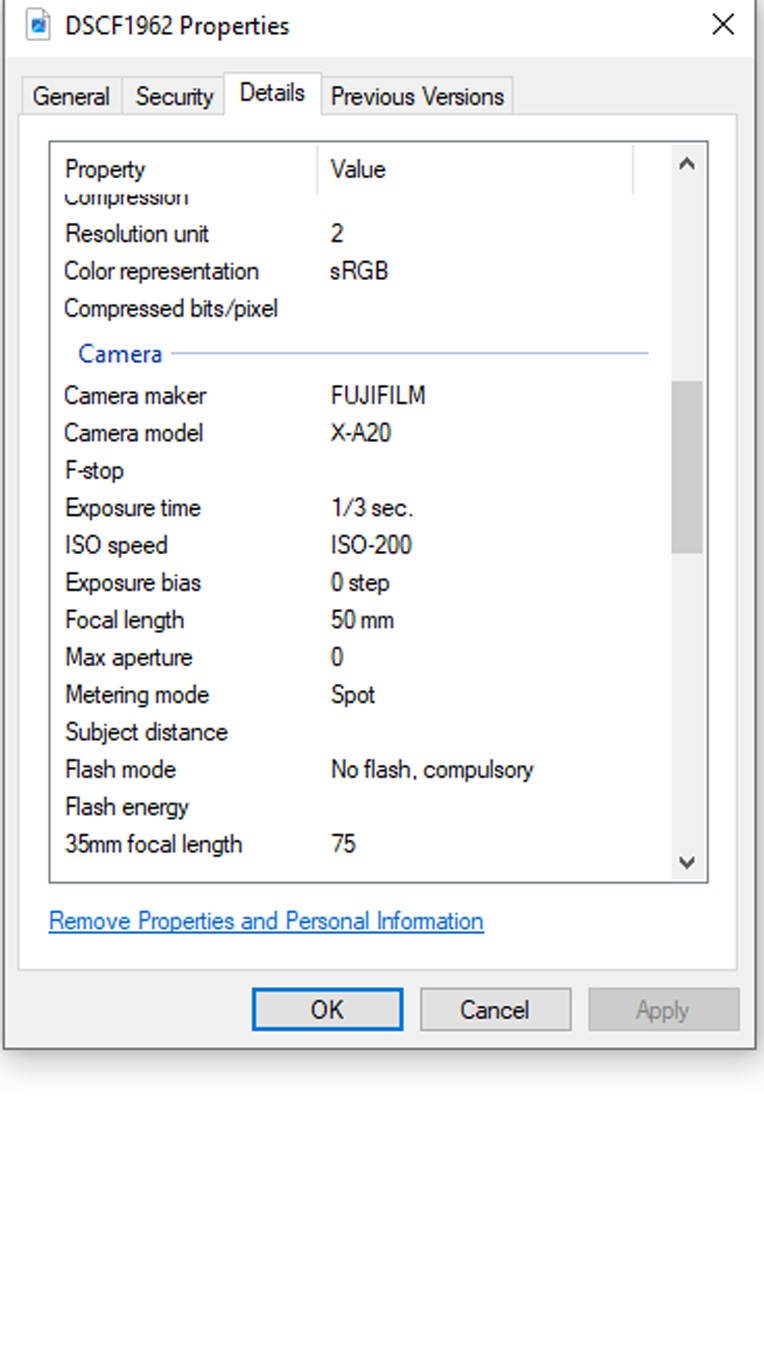Close the Properties dialog with X
The width and height of the screenshot is (764, 1359).
723,25
